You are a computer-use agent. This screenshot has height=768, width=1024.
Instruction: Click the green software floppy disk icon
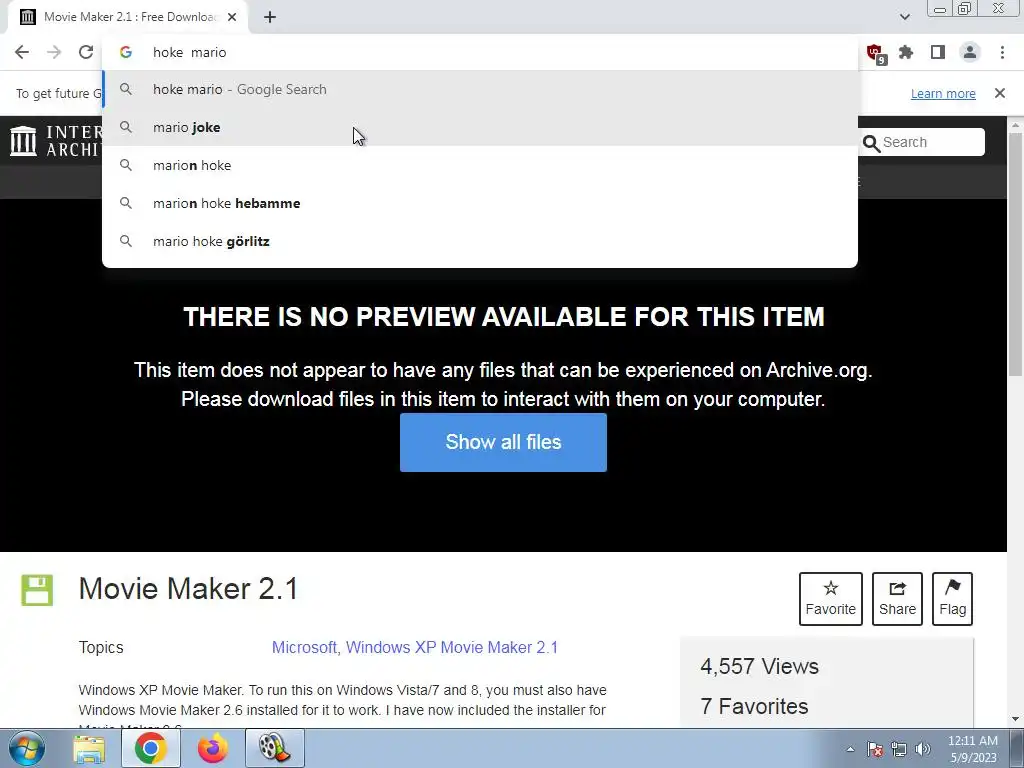coord(37,590)
